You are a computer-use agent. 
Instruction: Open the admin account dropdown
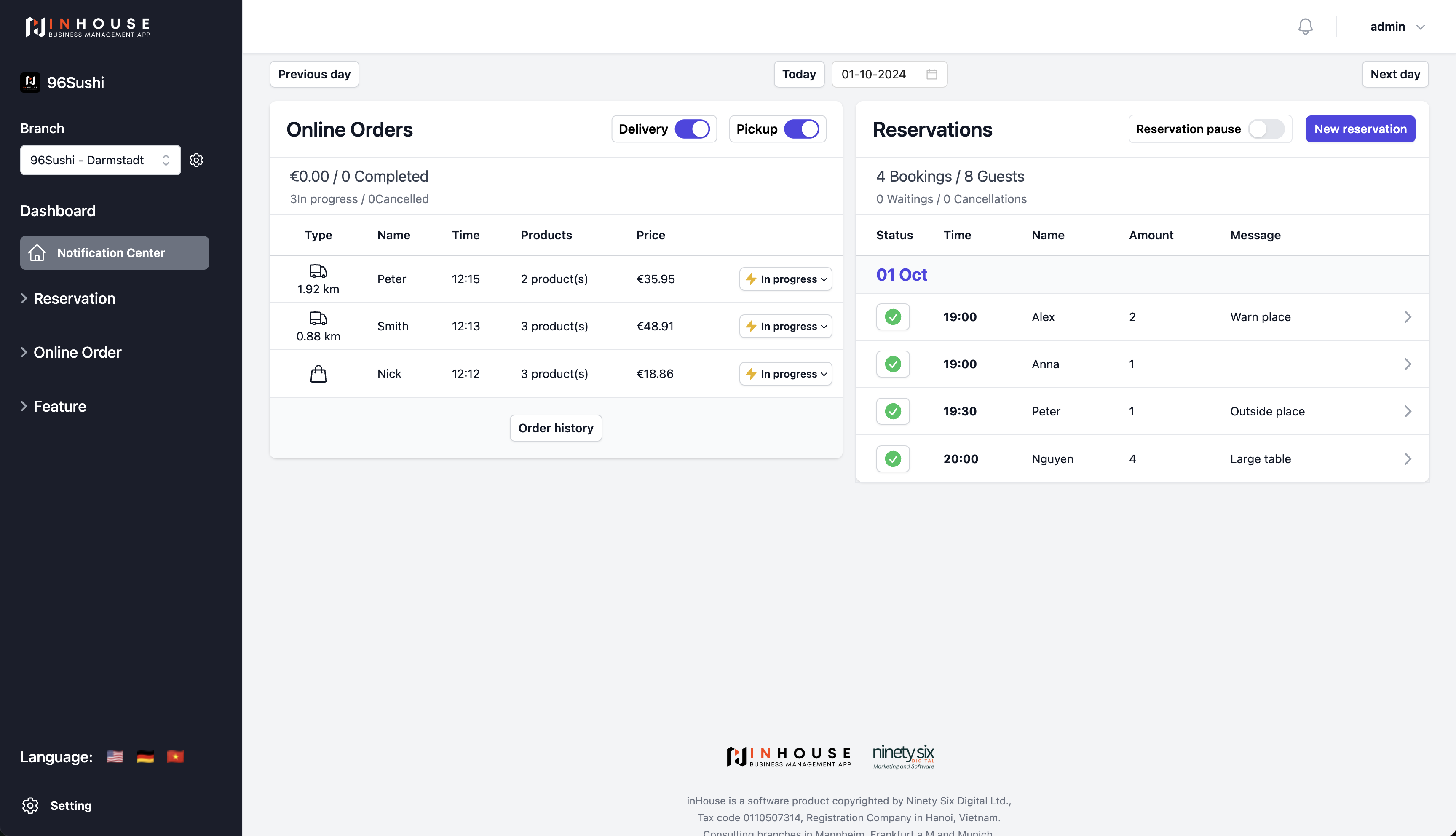(x=1397, y=27)
